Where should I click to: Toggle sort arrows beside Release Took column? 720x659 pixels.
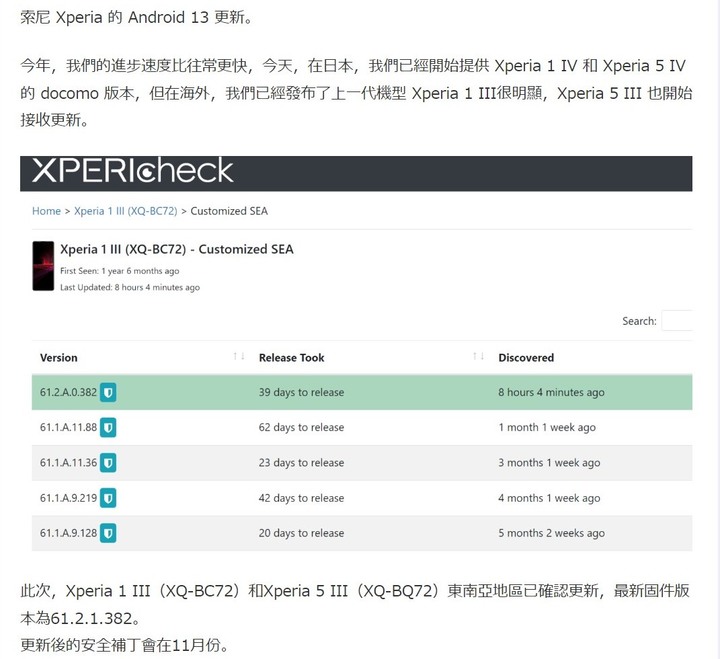(478, 356)
